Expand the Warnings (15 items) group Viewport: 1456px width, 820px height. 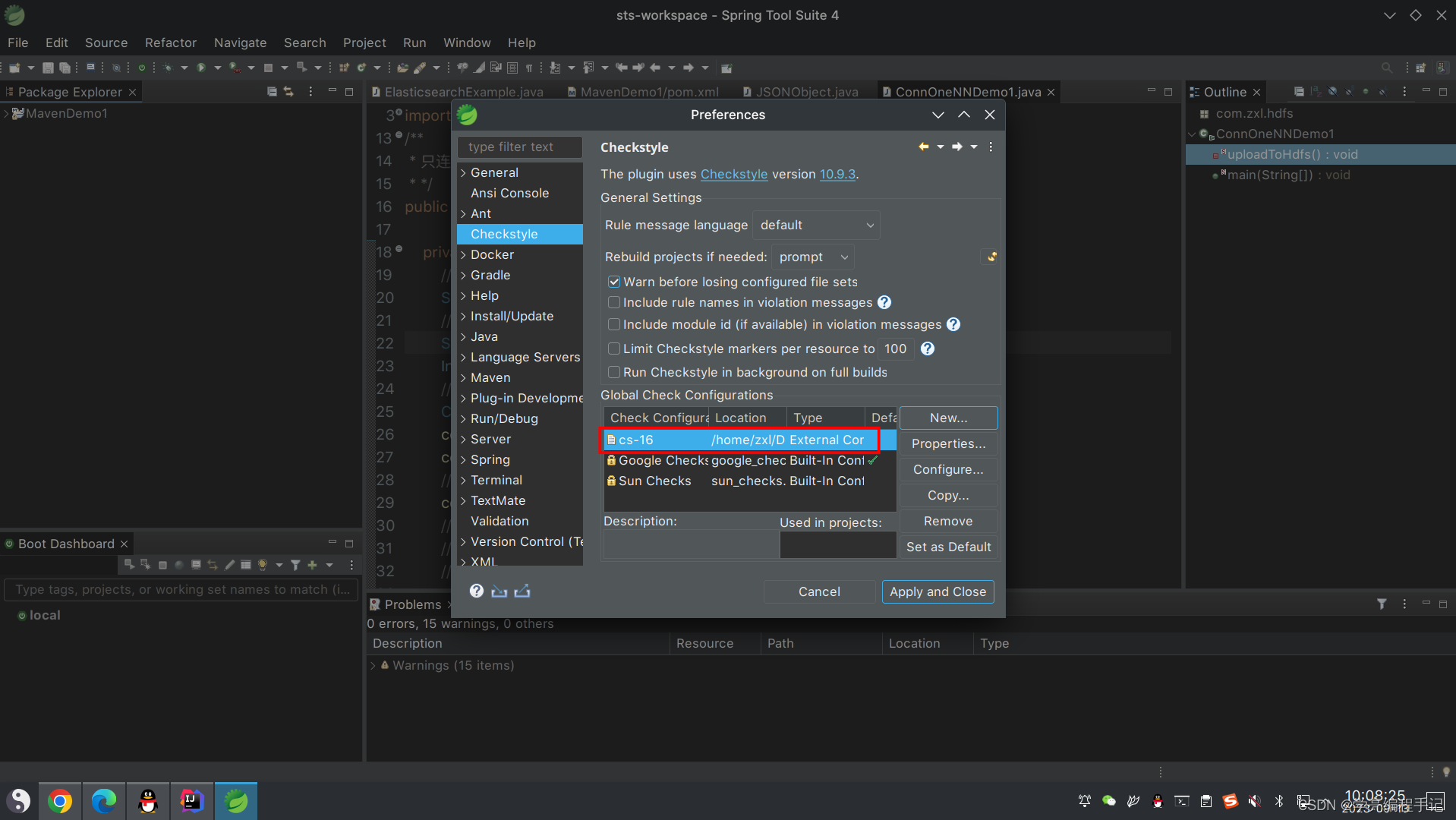click(x=373, y=665)
